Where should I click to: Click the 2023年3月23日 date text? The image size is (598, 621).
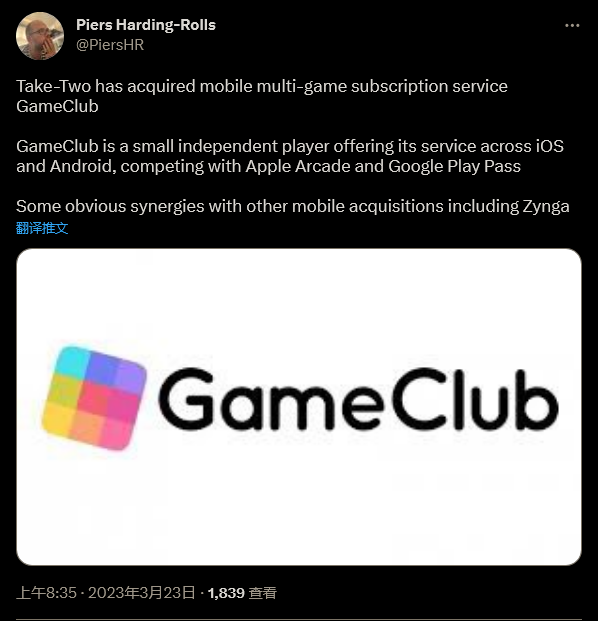point(142,593)
